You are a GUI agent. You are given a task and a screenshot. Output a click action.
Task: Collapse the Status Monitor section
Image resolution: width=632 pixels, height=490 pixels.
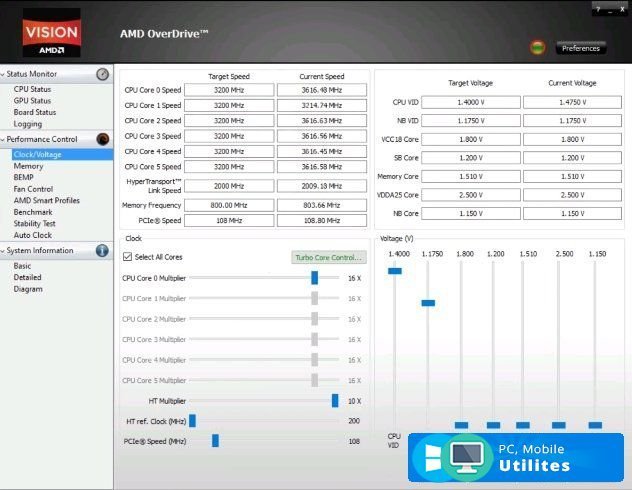(3, 74)
